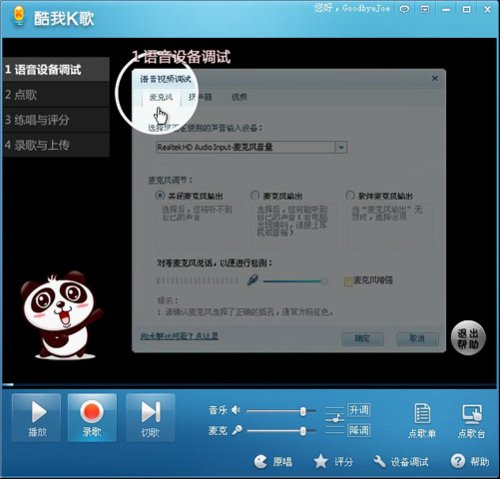Skip song with the 切歌 button
Viewport: 500px width, 479px height.
click(x=150, y=418)
